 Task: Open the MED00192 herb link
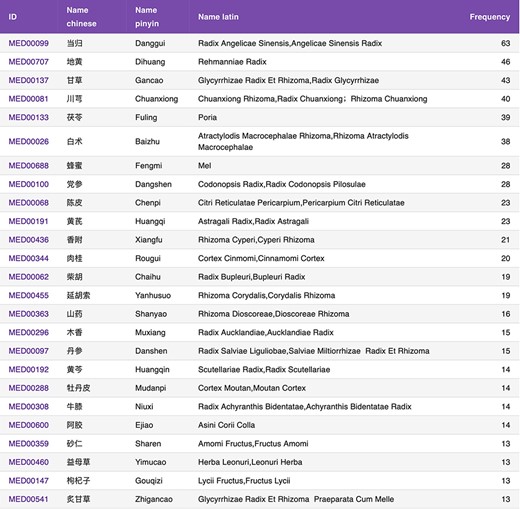(x=29, y=370)
